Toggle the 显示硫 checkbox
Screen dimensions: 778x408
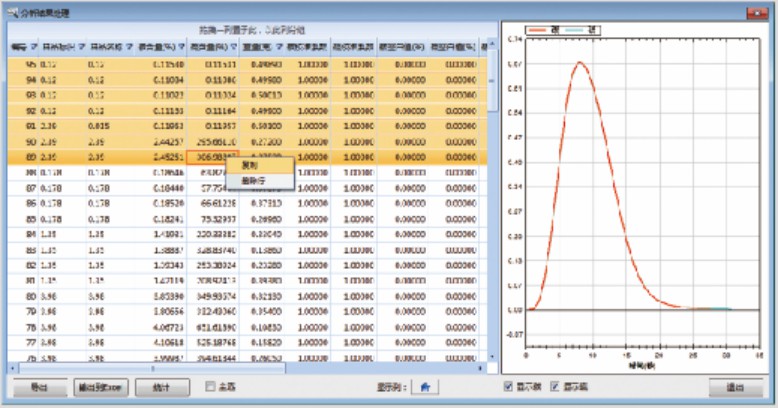554,388
